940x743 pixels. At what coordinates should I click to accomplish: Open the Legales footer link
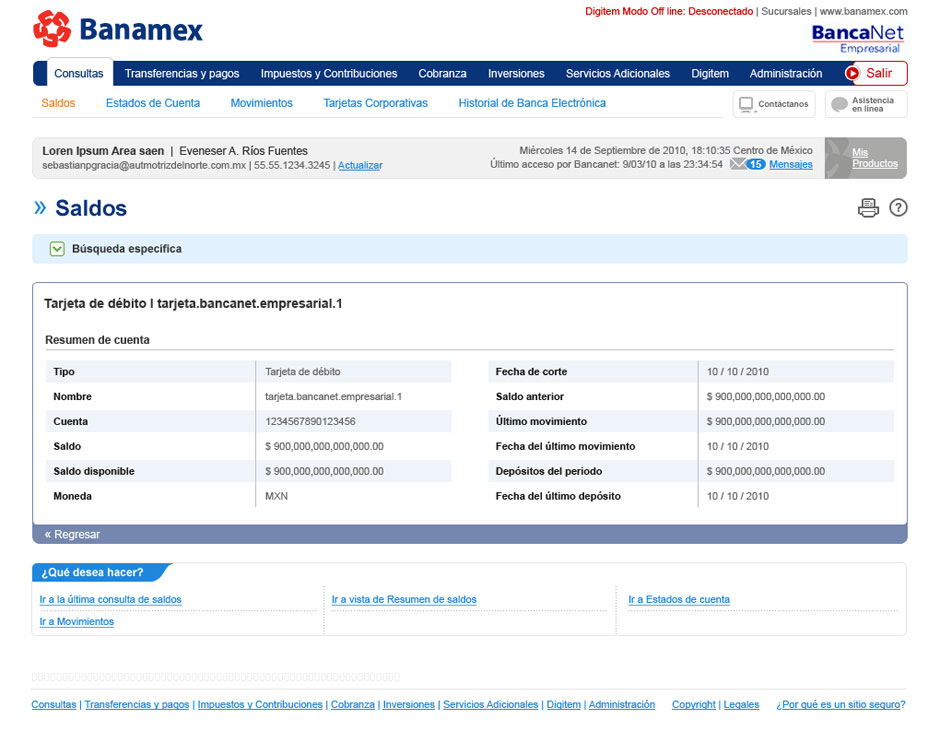tap(741, 705)
